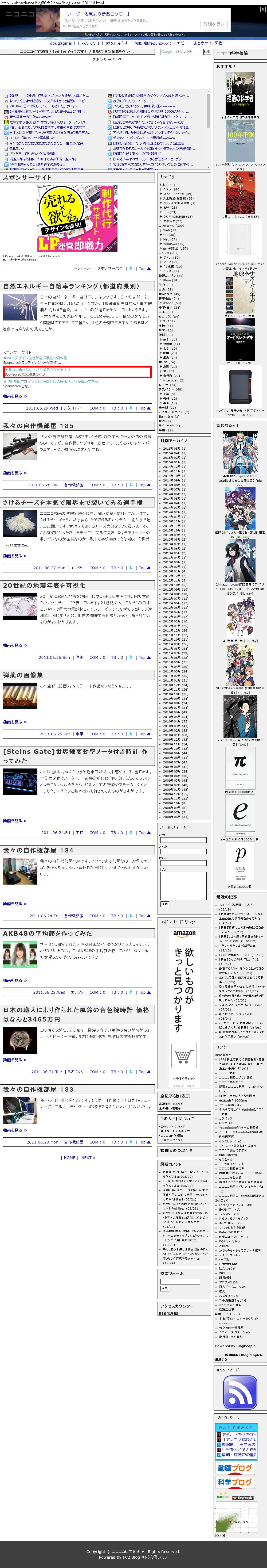Click the pi symbol 円周率 book cover

[x=240, y=769]
